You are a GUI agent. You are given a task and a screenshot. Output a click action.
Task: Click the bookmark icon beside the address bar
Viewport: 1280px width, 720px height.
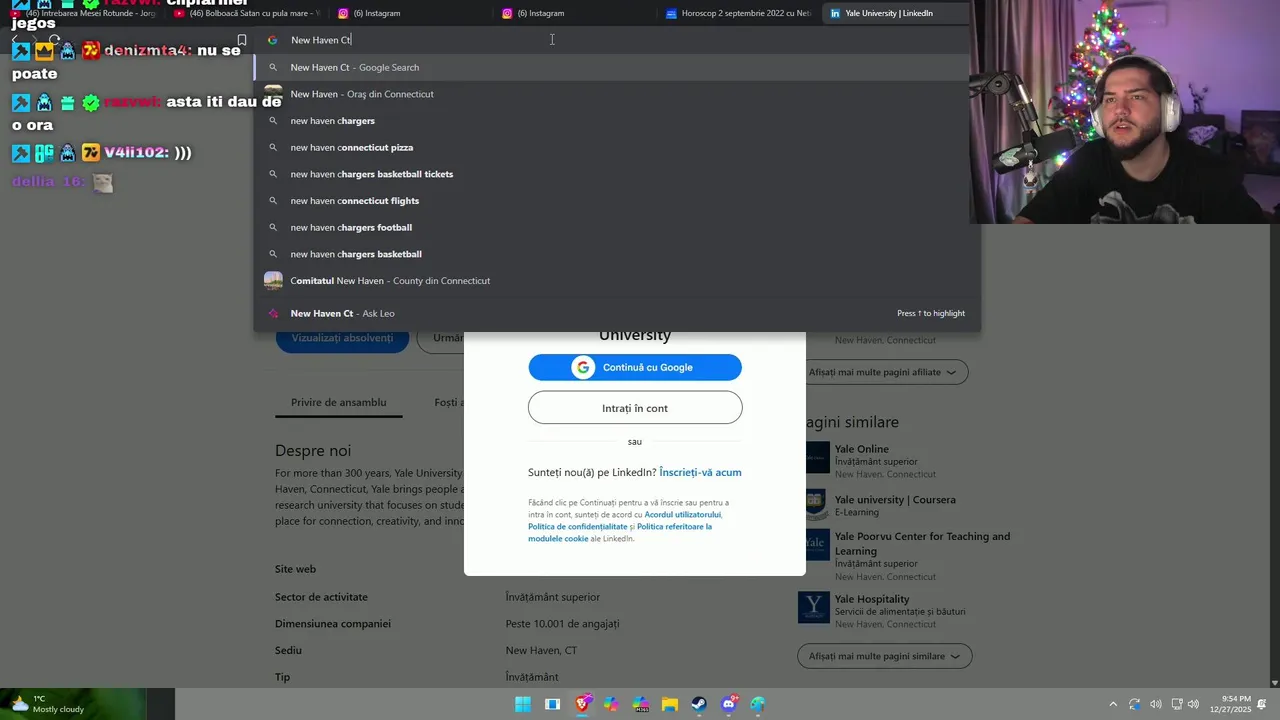(x=241, y=40)
